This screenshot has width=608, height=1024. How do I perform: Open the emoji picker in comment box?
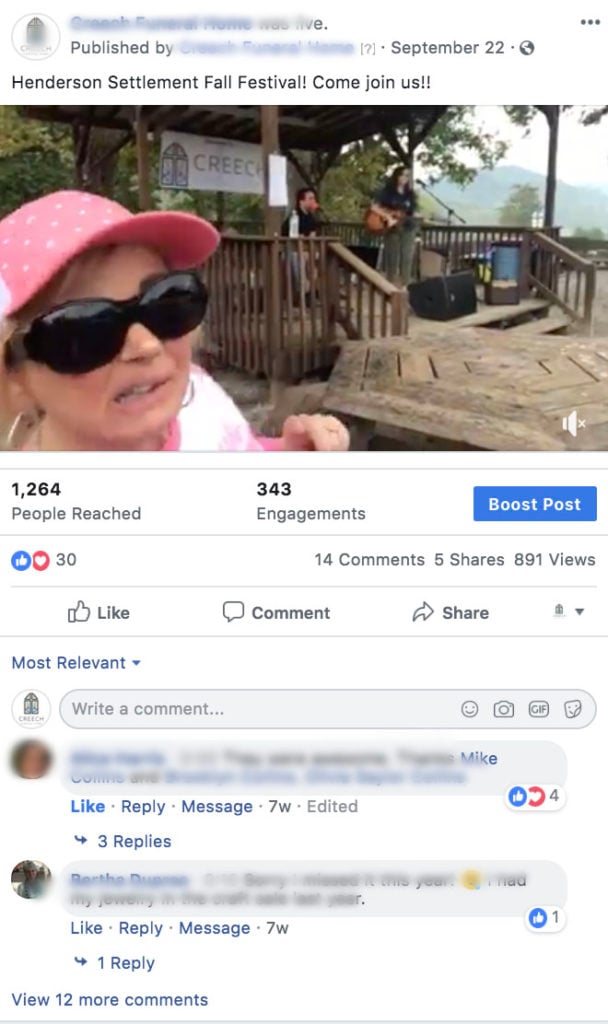(470, 709)
